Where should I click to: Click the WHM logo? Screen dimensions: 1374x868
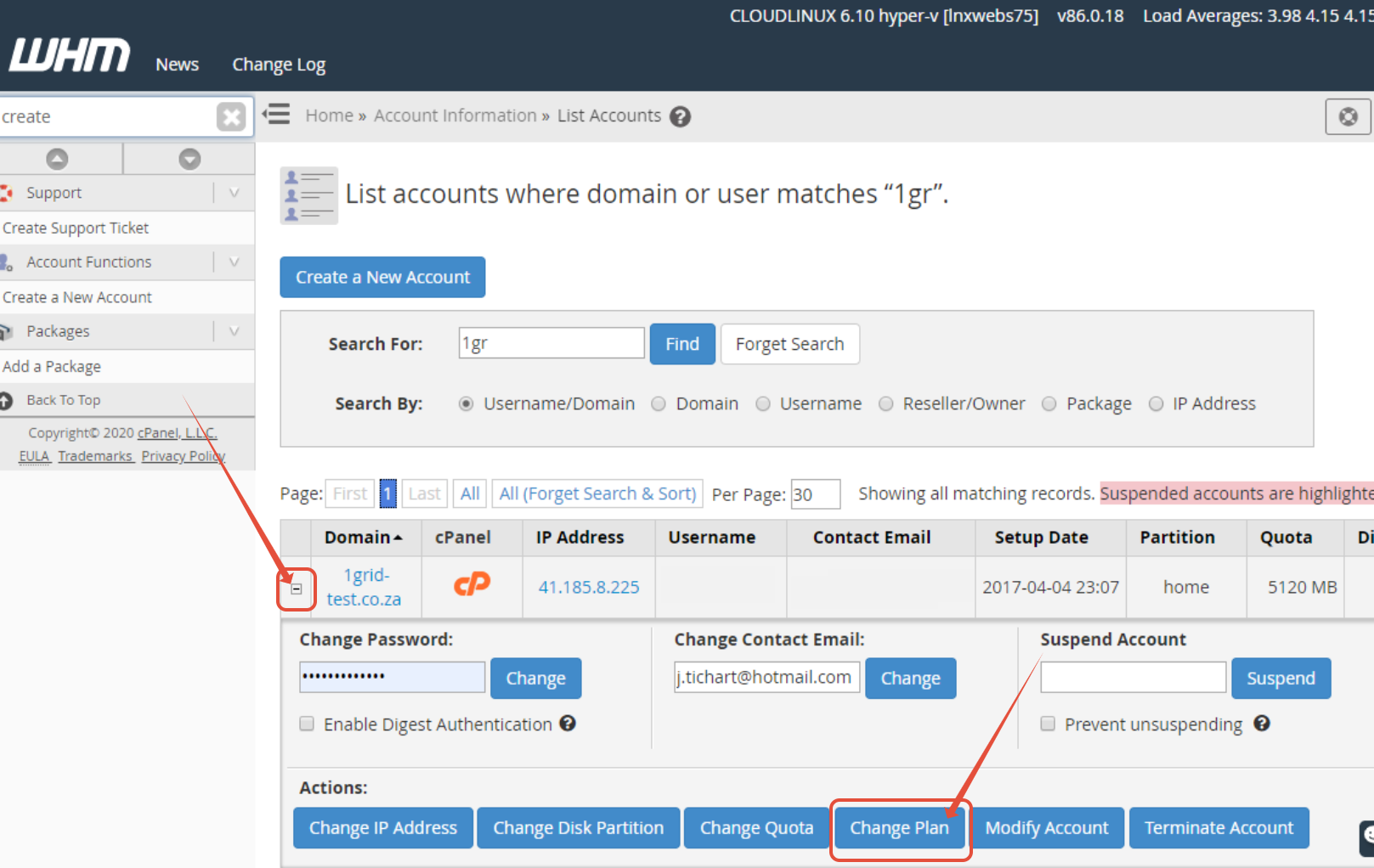70,54
